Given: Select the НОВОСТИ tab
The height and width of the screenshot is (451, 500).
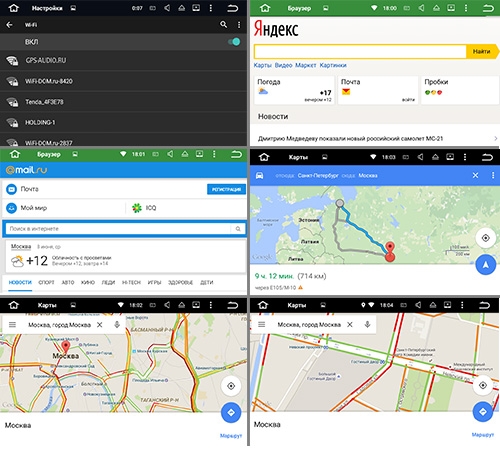Looking at the screenshot, I should [x=20, y=283].
